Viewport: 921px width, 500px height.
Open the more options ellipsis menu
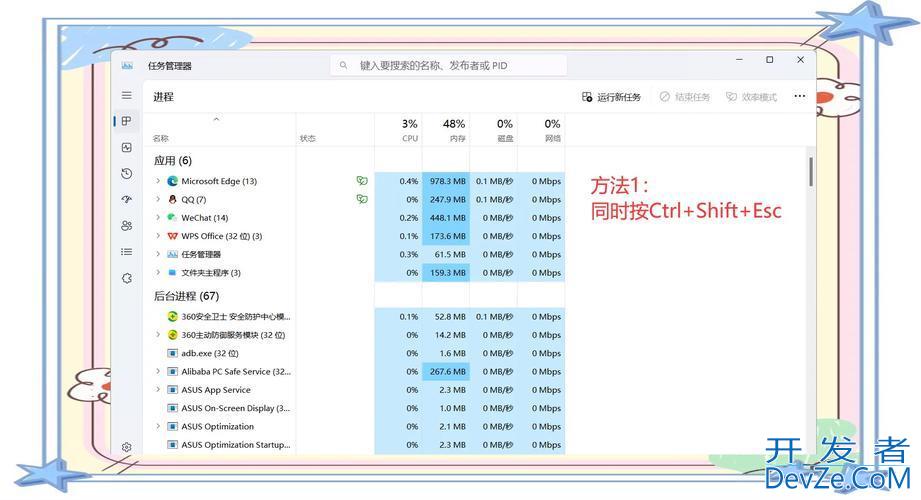pos(799,96)
